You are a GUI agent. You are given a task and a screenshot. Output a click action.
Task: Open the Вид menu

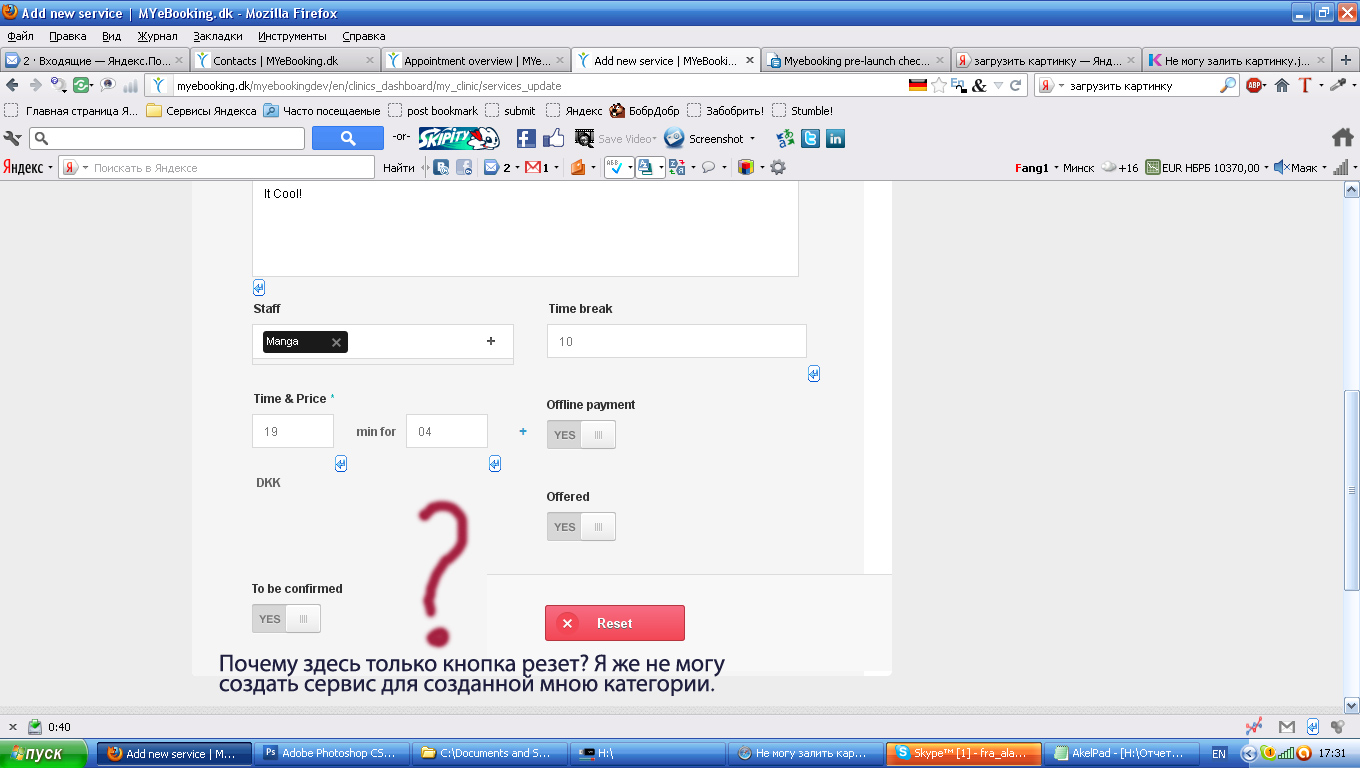[x=112, y=36]
